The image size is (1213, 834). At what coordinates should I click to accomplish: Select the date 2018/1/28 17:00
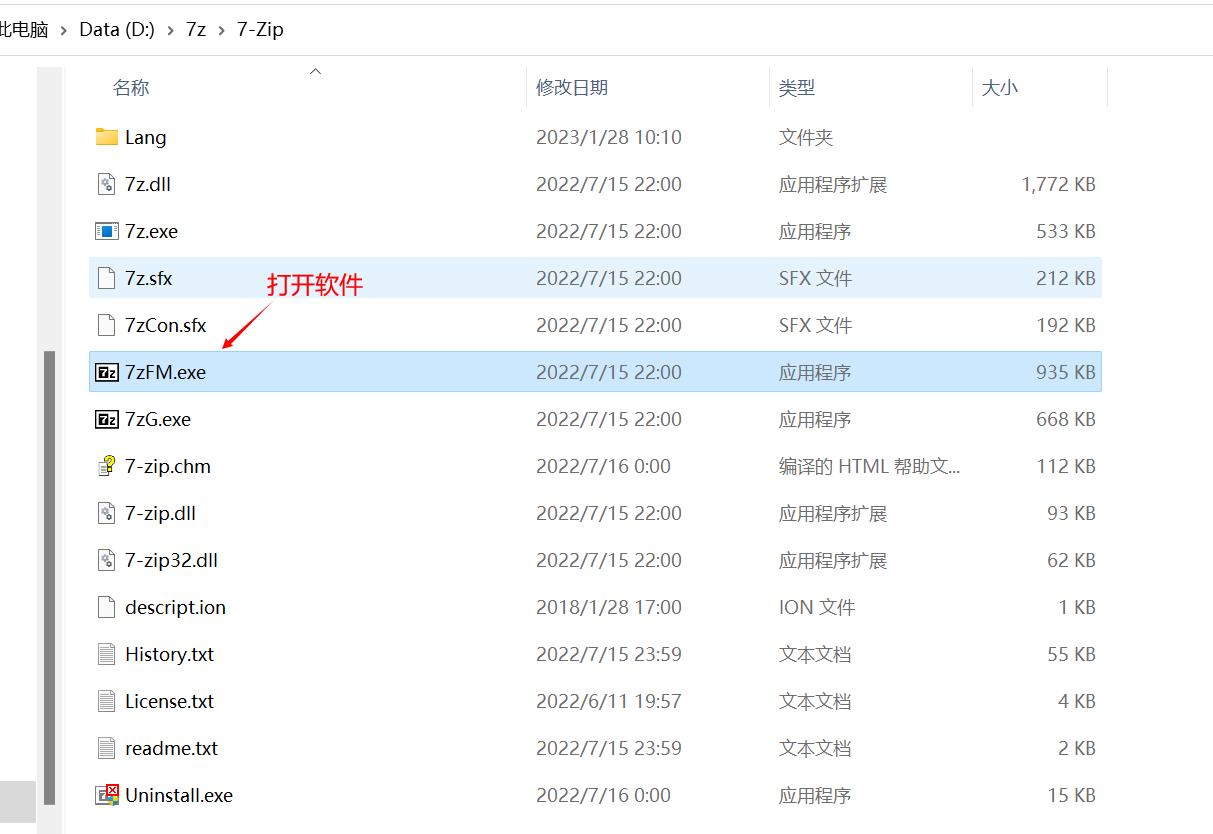point(609,607)
